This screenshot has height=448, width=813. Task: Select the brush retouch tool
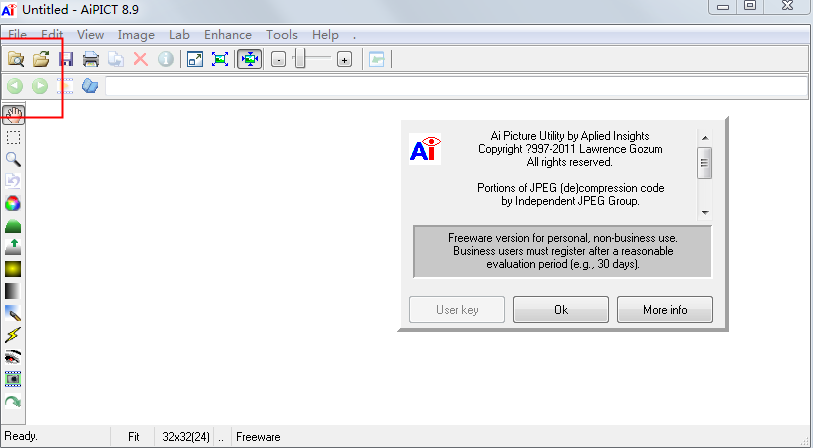13,313
